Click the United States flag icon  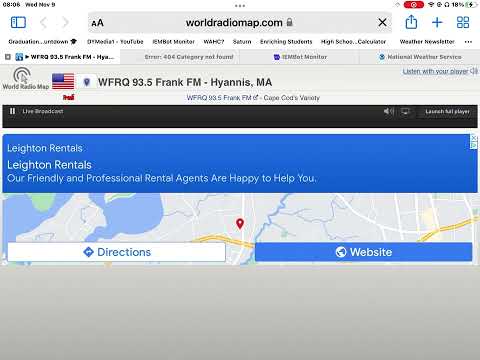pos(63,81)
